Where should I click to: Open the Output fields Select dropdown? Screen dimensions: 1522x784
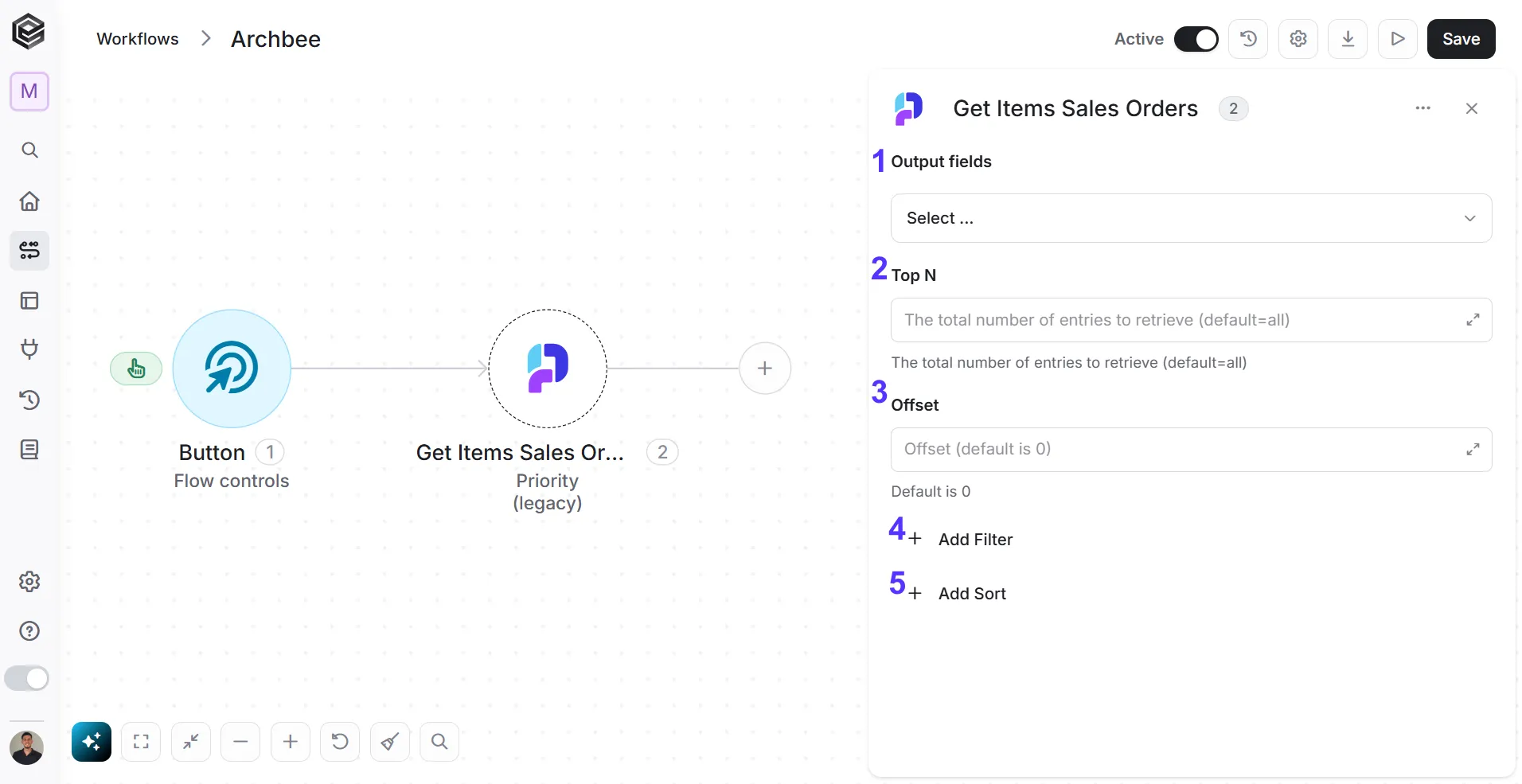pos(1191,218)
